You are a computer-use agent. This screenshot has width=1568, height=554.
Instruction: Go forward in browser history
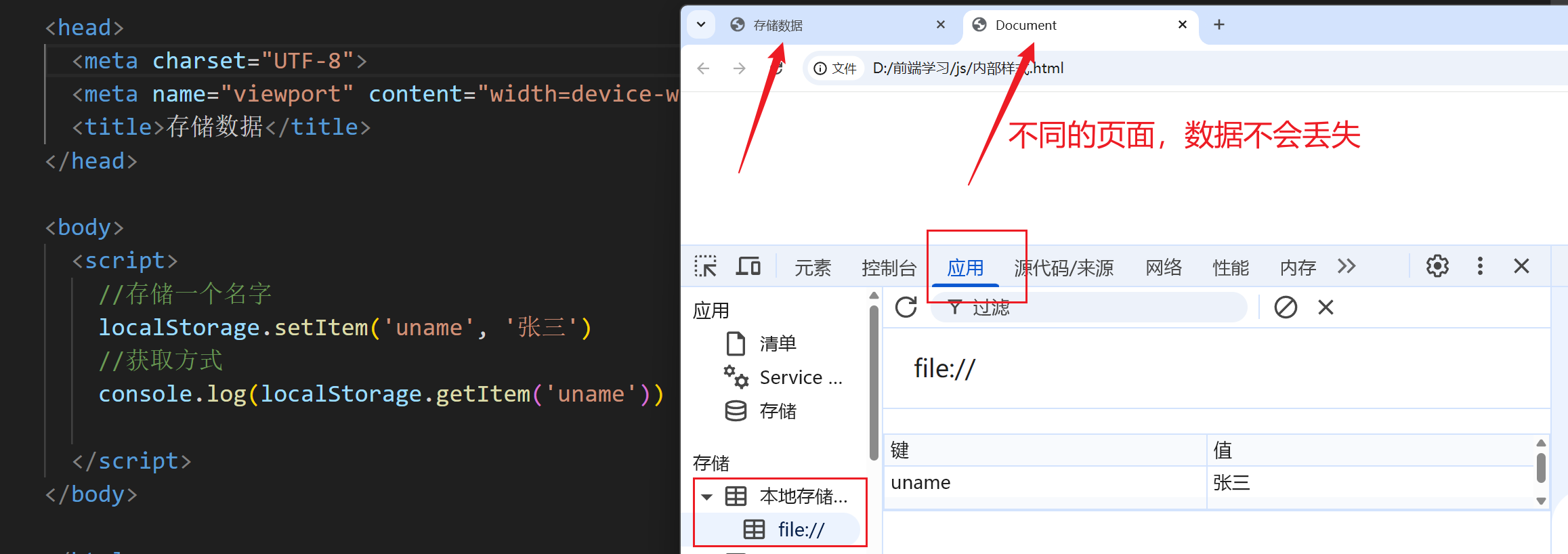click(x=740, y=68)
